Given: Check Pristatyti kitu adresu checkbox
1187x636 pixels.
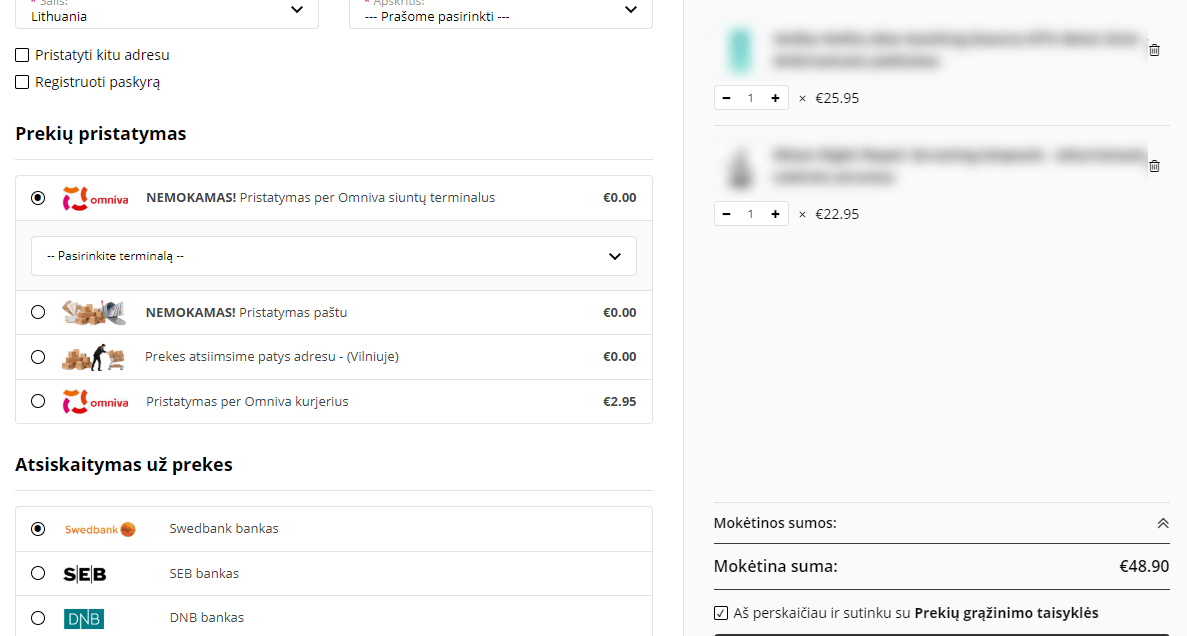Looking at the screenshot, I should pos(22,55).
